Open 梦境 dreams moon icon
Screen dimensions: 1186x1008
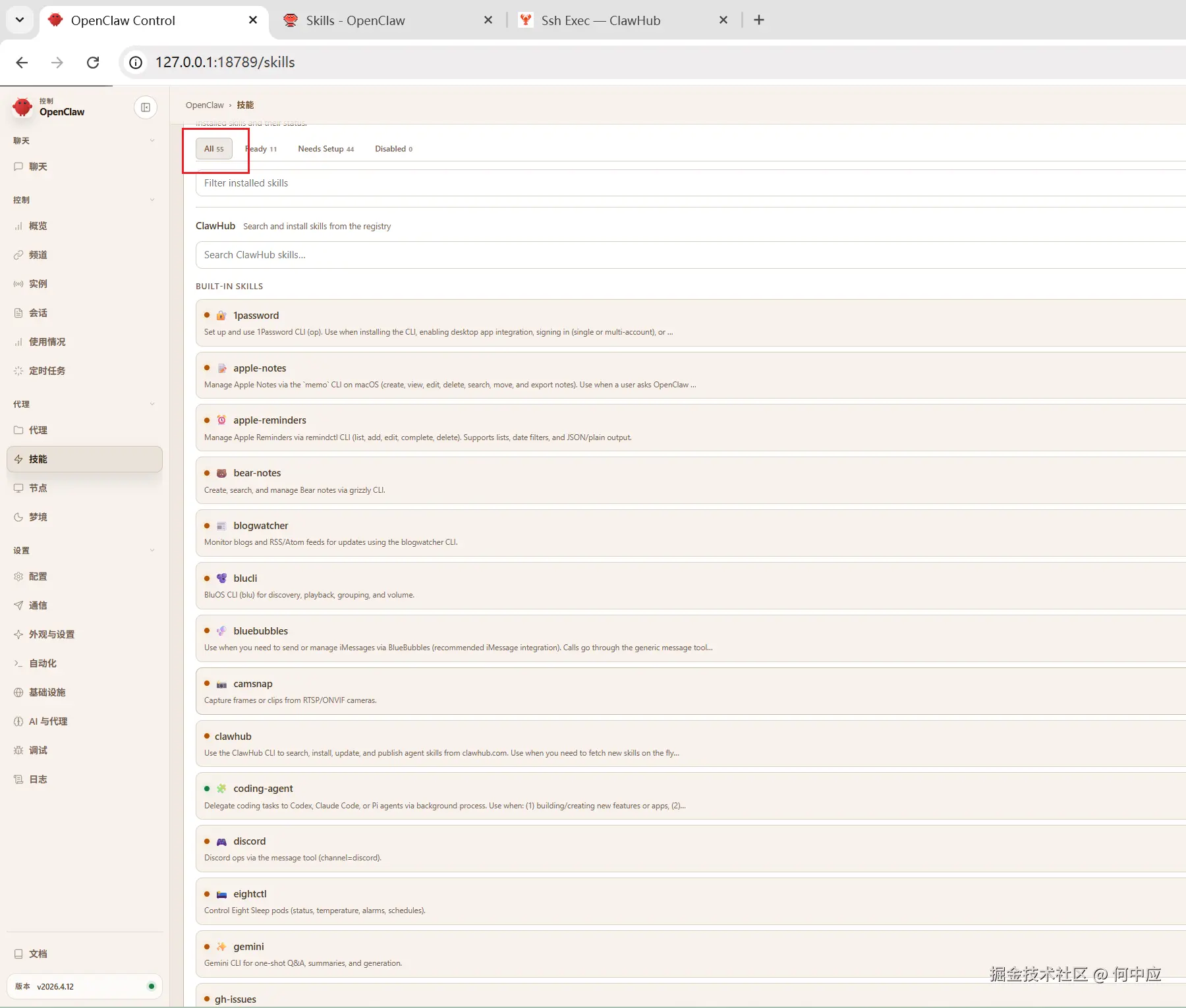[18, 517]
